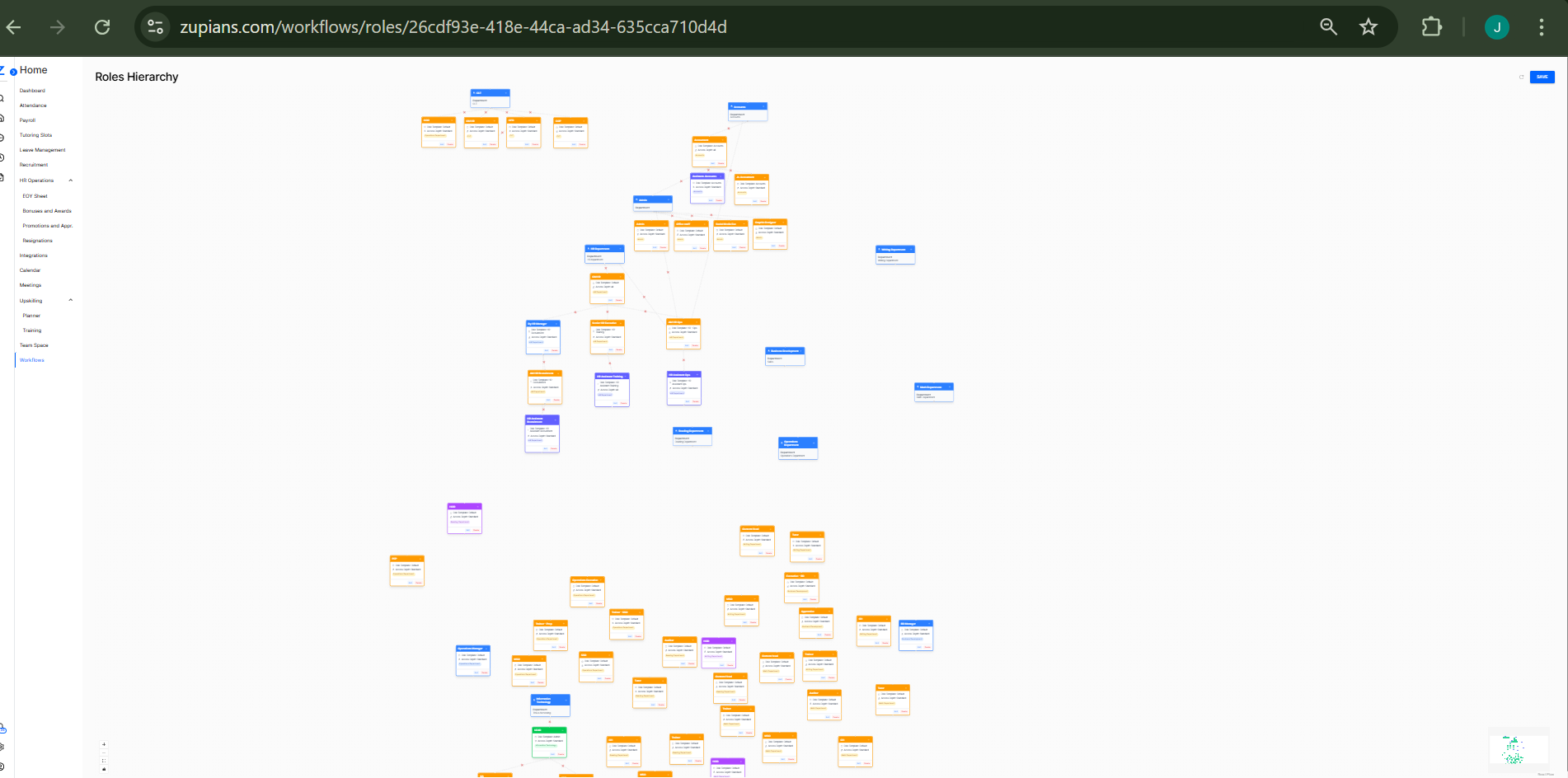Click Edit on the Accountant role card
Screen dimensions: 1568x778
[x=712, y=163]
